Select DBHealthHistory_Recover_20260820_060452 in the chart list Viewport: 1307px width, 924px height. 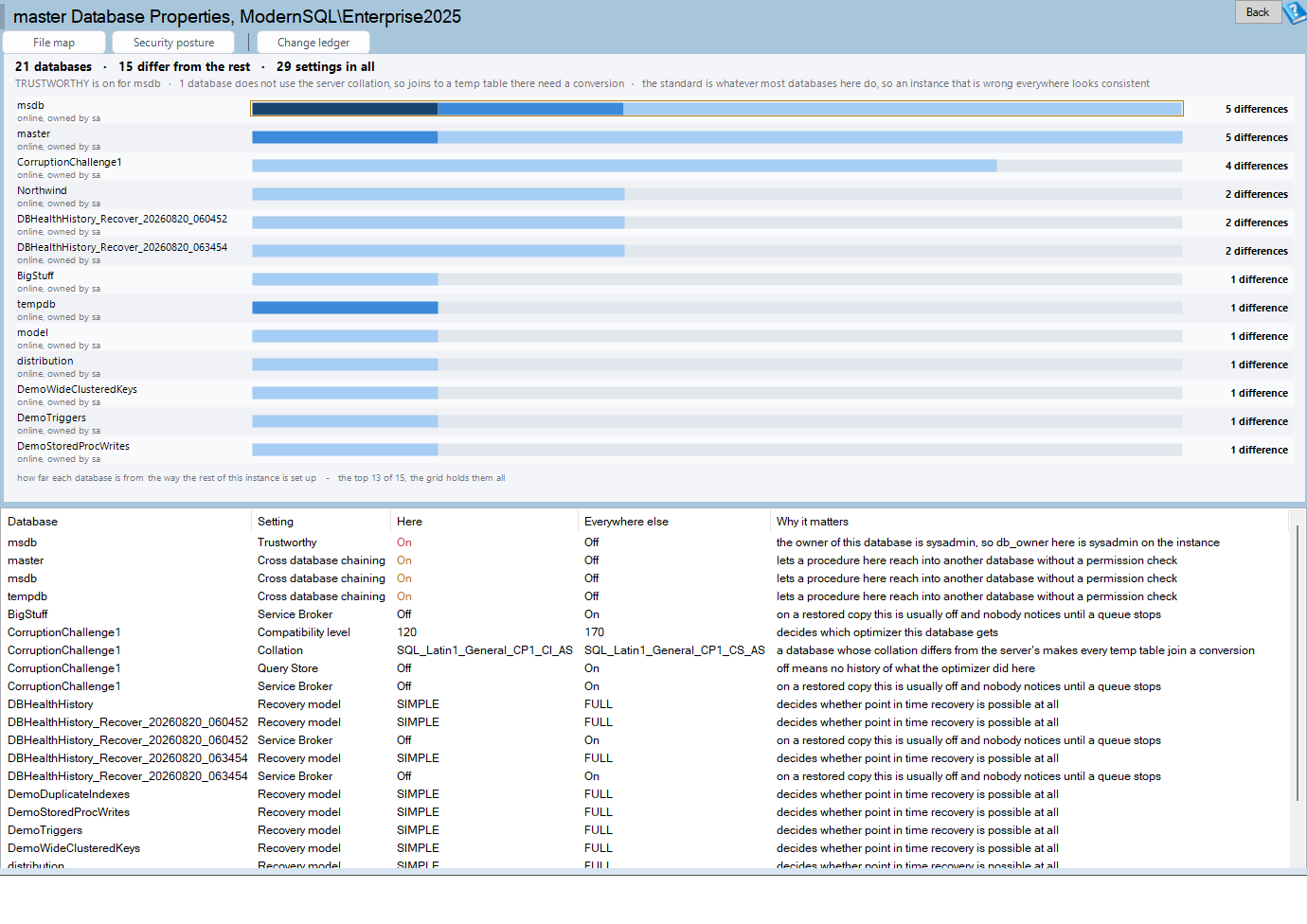(x=122, y=219)
